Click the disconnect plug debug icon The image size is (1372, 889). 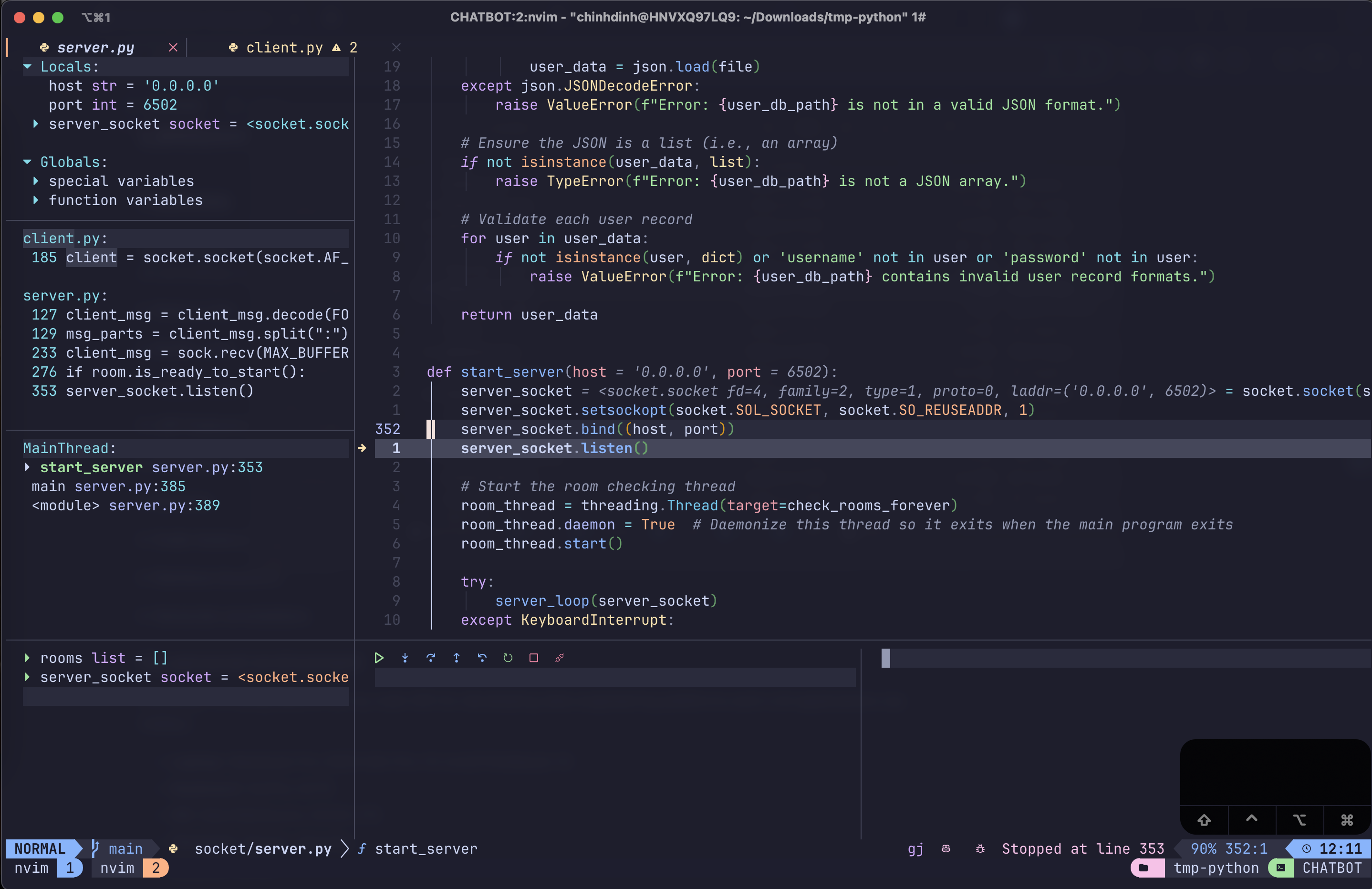click(x=559, y=657)
